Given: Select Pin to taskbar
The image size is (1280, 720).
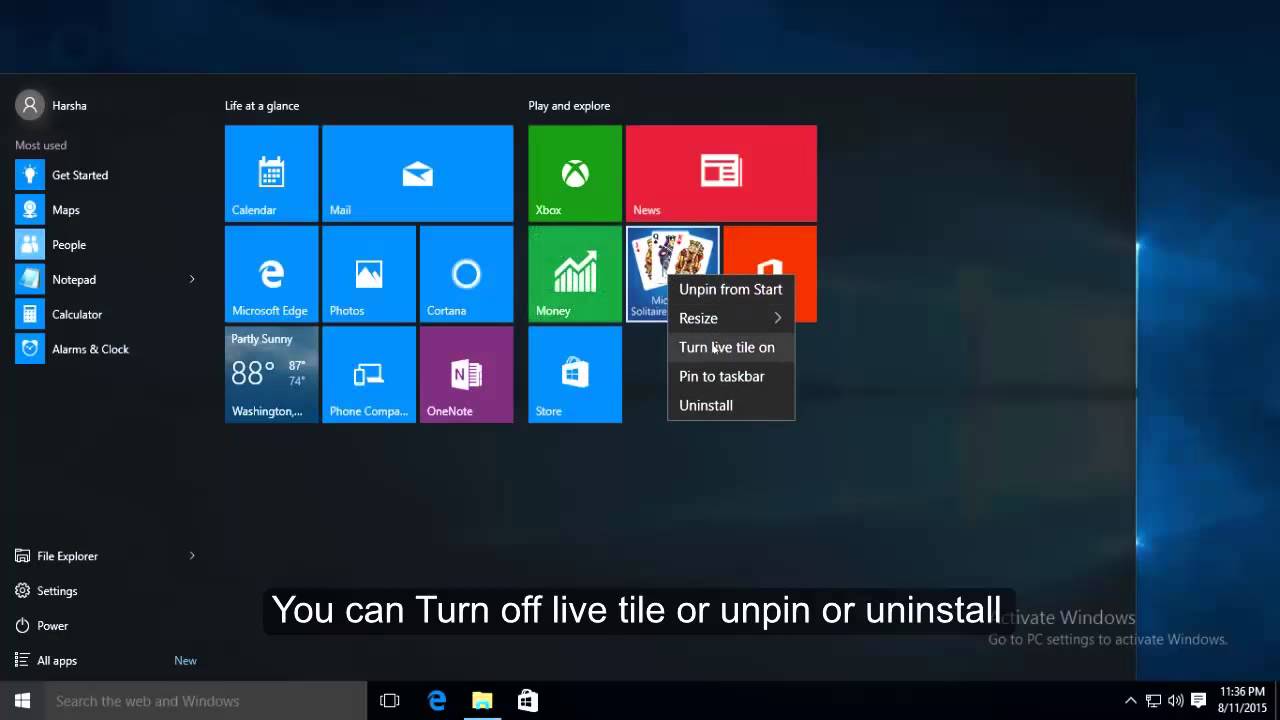Looking at the screenshot, I should (731, 376).
